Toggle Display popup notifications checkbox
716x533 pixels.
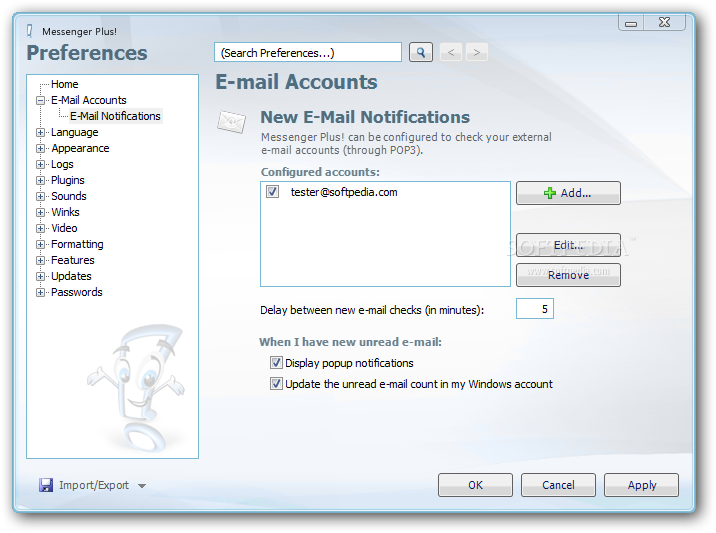pos(276,363)
